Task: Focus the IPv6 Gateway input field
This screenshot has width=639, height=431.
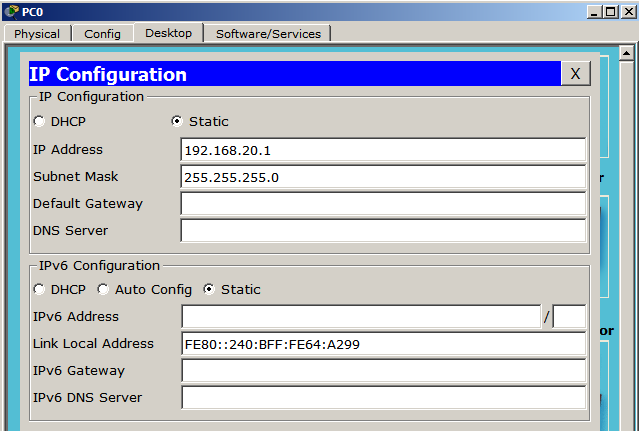Action: point(383,371)
